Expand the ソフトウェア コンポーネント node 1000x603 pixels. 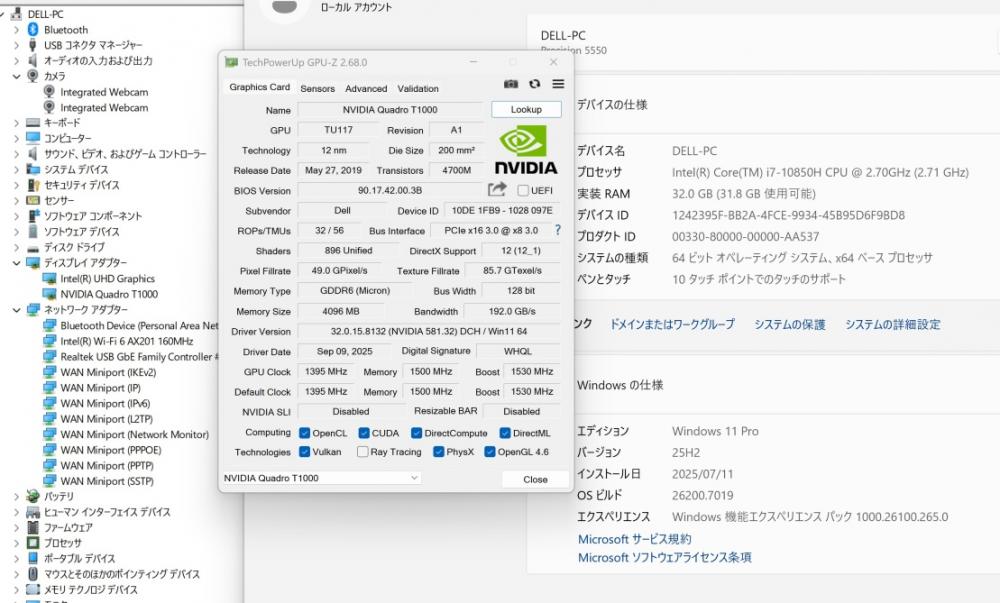pos(17,216)
